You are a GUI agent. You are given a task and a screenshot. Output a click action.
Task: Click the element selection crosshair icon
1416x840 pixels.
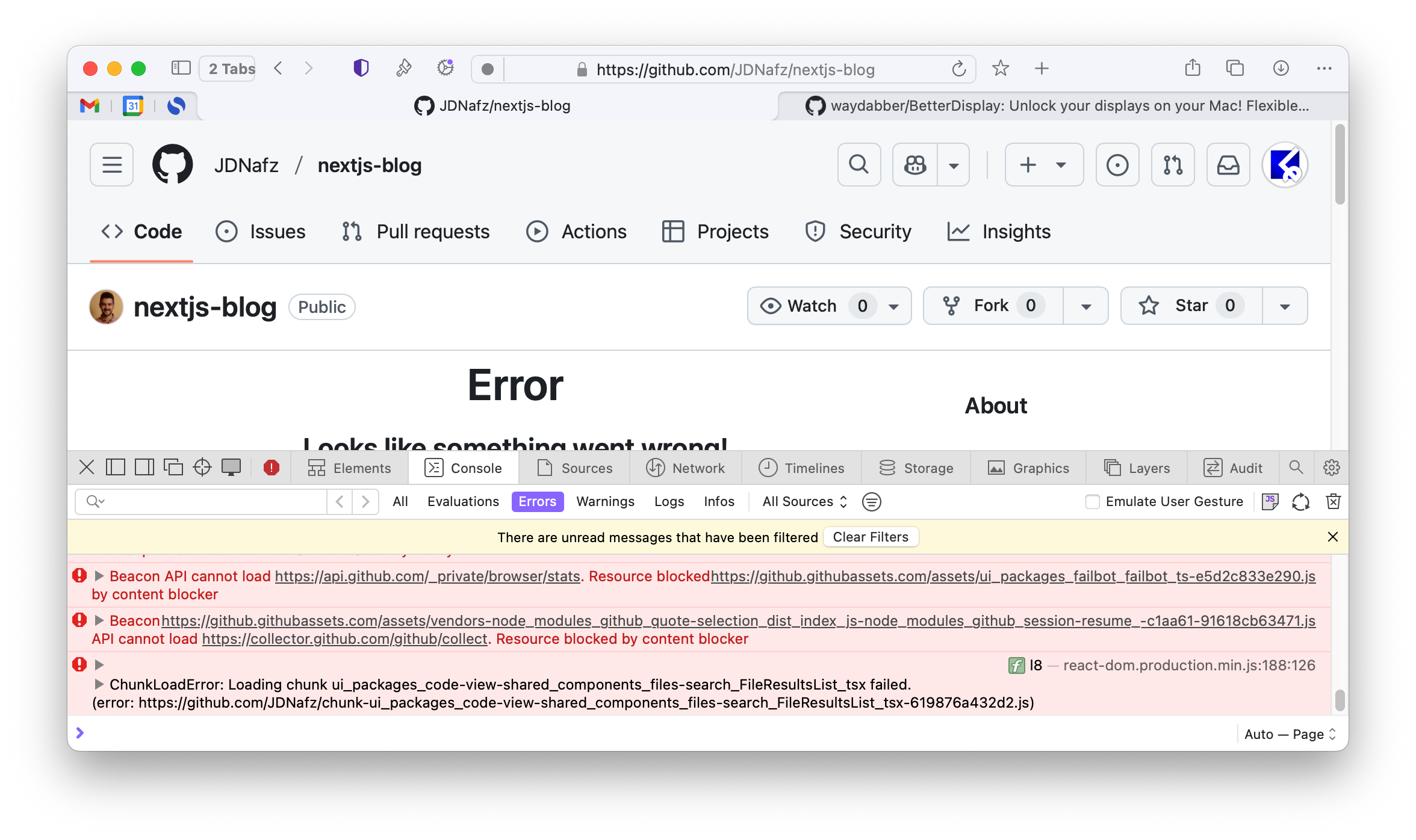(202, 468)
